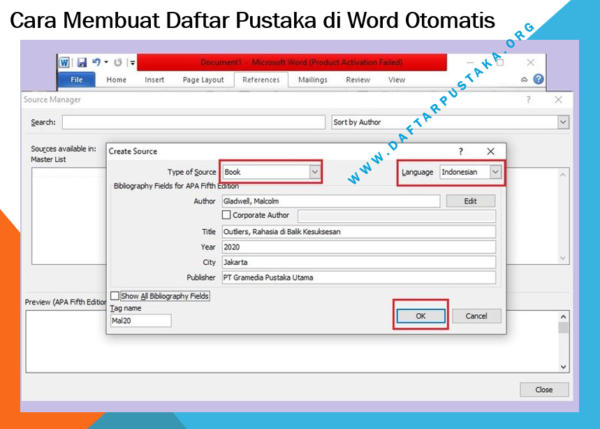Click the Close button in Source Manager
This screenshot has width=600, height=429.
pyautogui.click(x=544, y=390)
